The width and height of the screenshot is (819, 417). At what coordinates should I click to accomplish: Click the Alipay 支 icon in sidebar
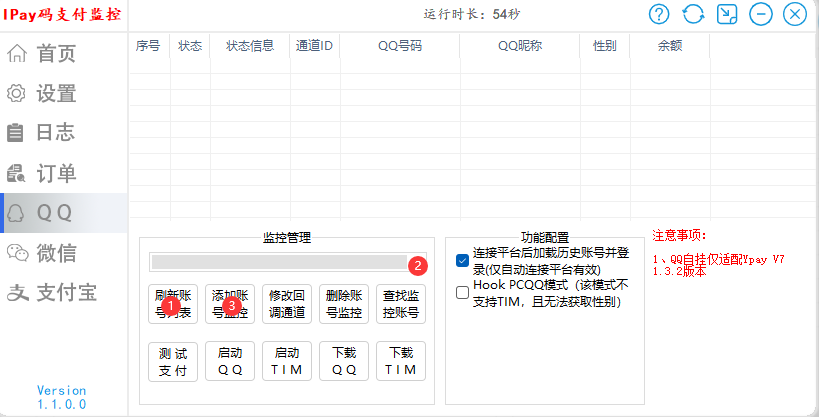click(17, 293)
